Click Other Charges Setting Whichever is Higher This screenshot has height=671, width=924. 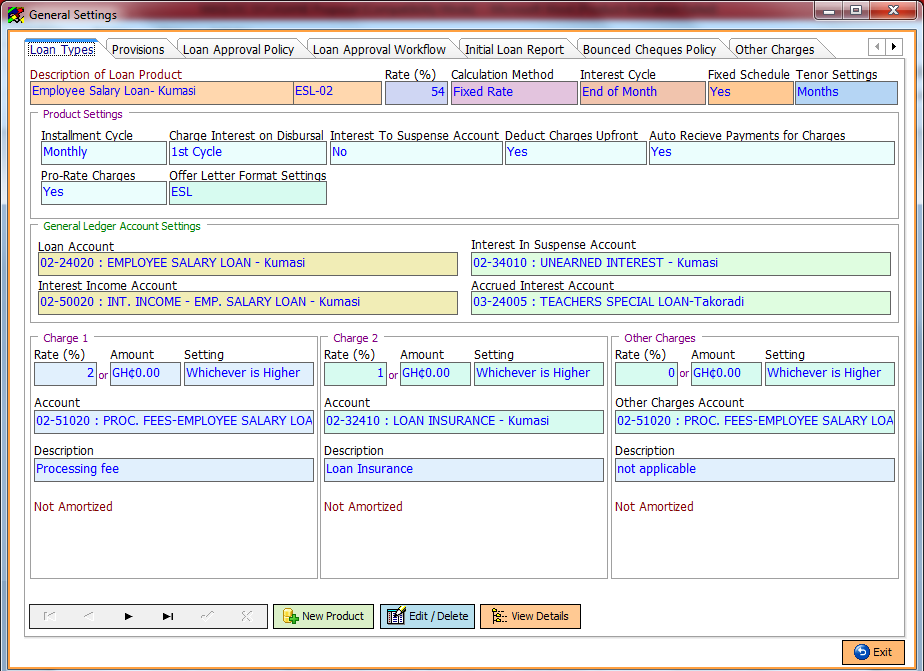pos(830,374)
